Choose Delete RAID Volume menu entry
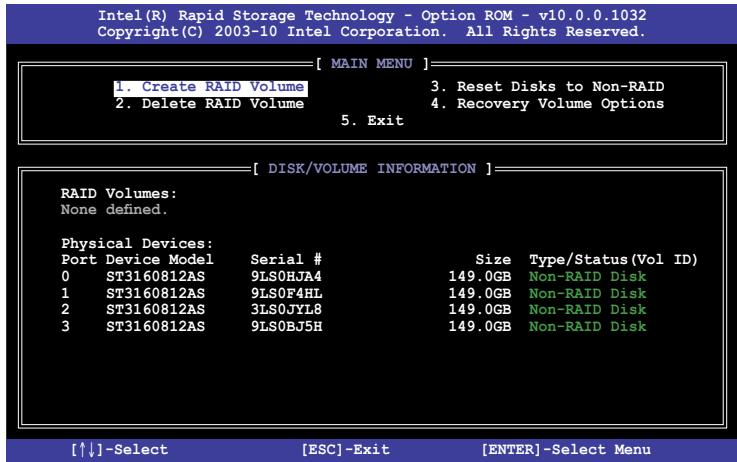 point(210,104)
